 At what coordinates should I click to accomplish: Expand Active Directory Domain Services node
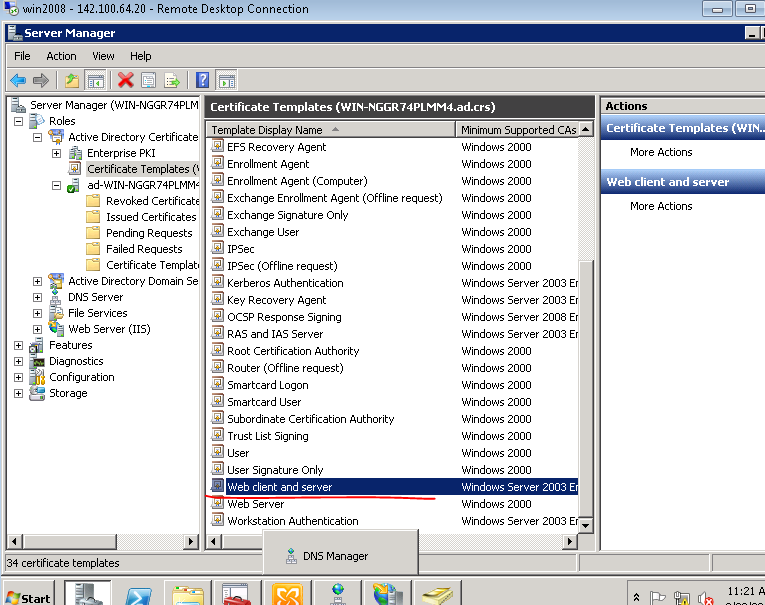point(38,282)
